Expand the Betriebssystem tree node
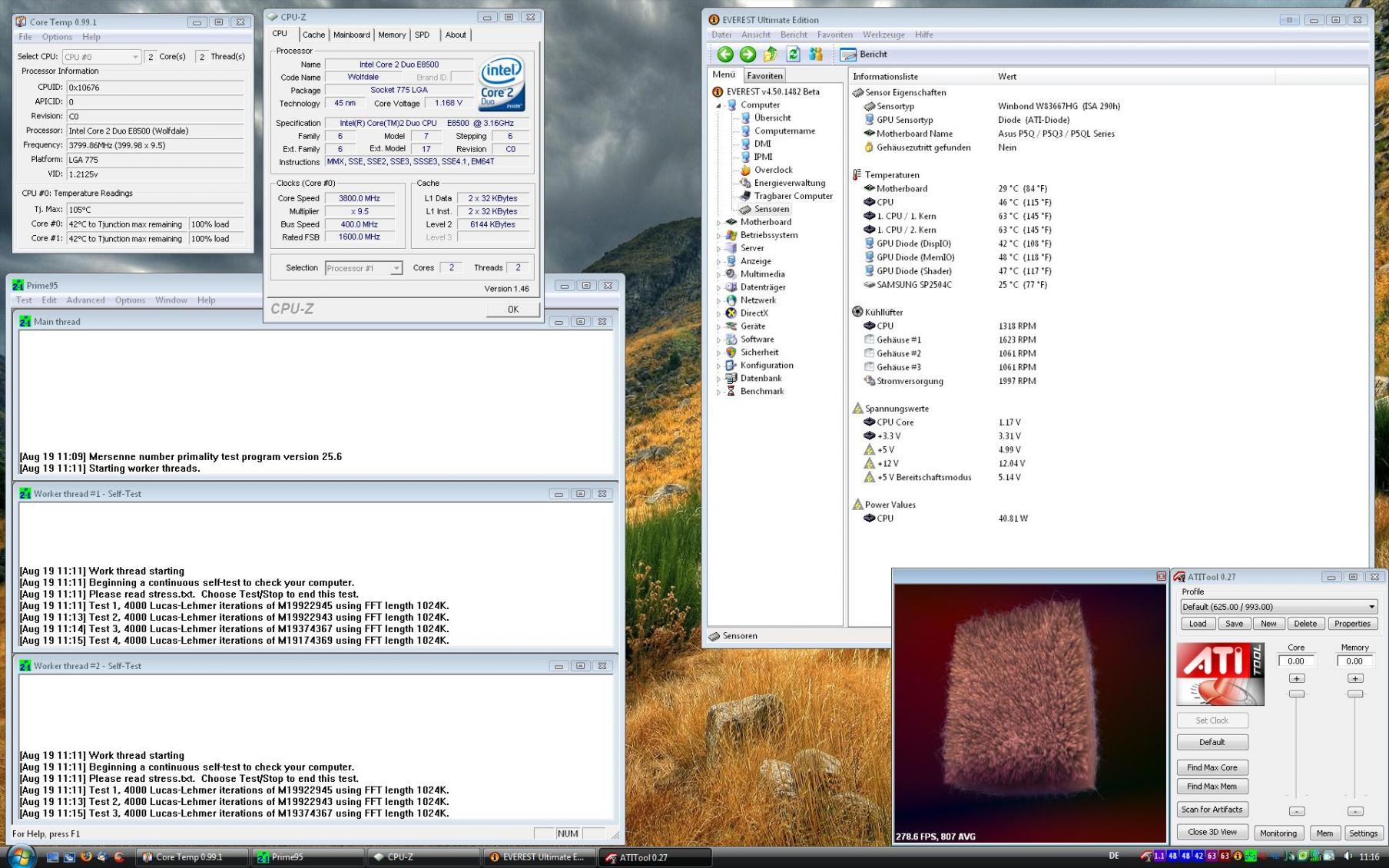This screenshot has height=868, width=1389. (x=719, y=236)
